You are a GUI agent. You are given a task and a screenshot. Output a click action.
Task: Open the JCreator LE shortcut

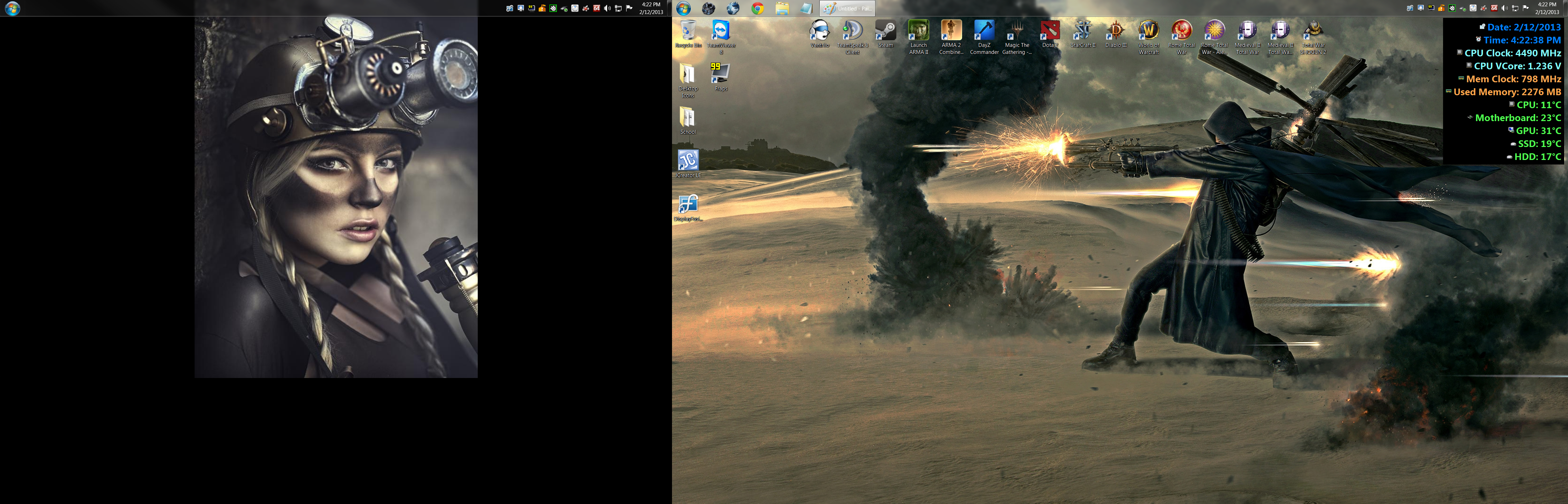click(x=688, y=161)
